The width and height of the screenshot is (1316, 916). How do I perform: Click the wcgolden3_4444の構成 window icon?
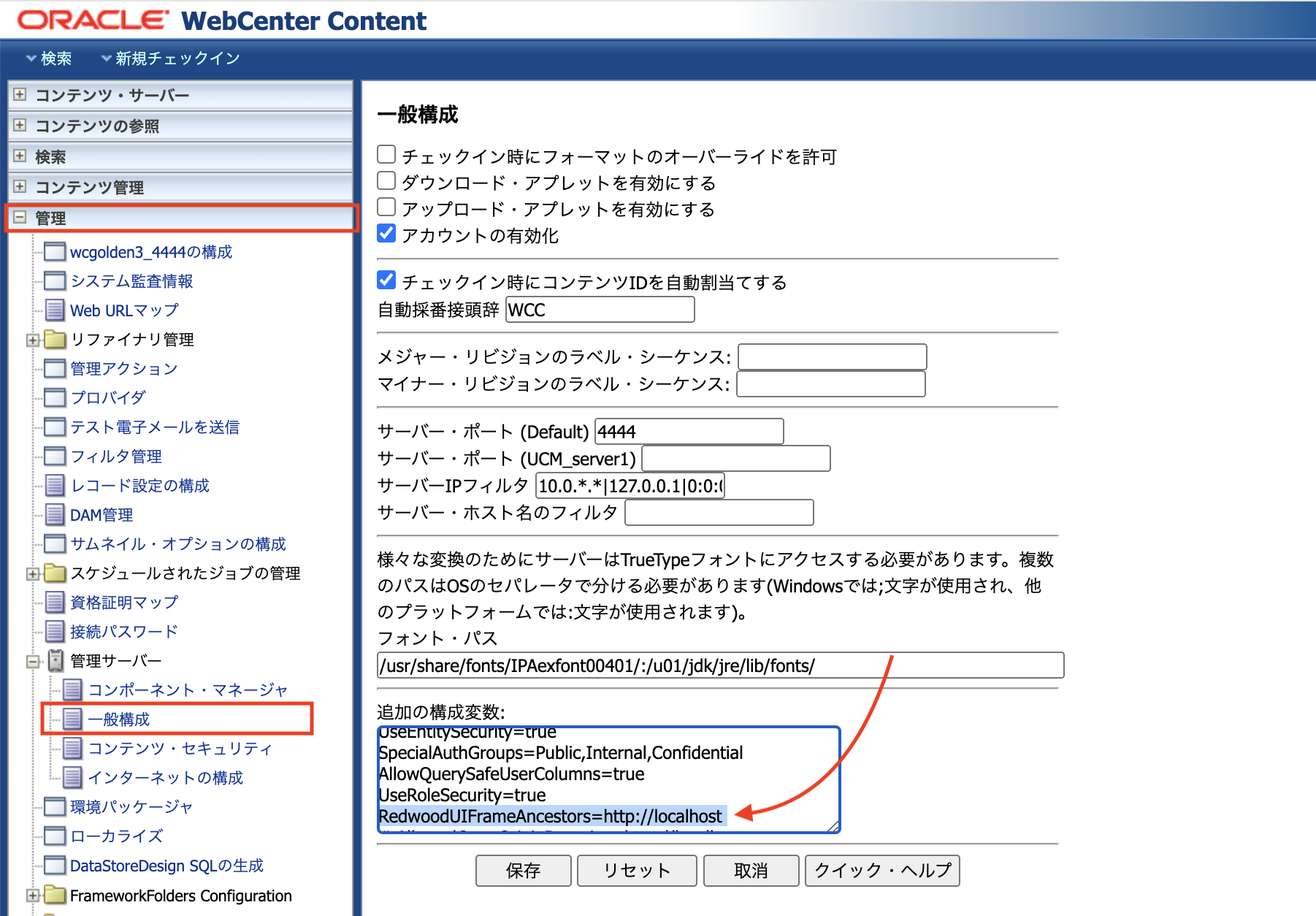coord(55,252)
